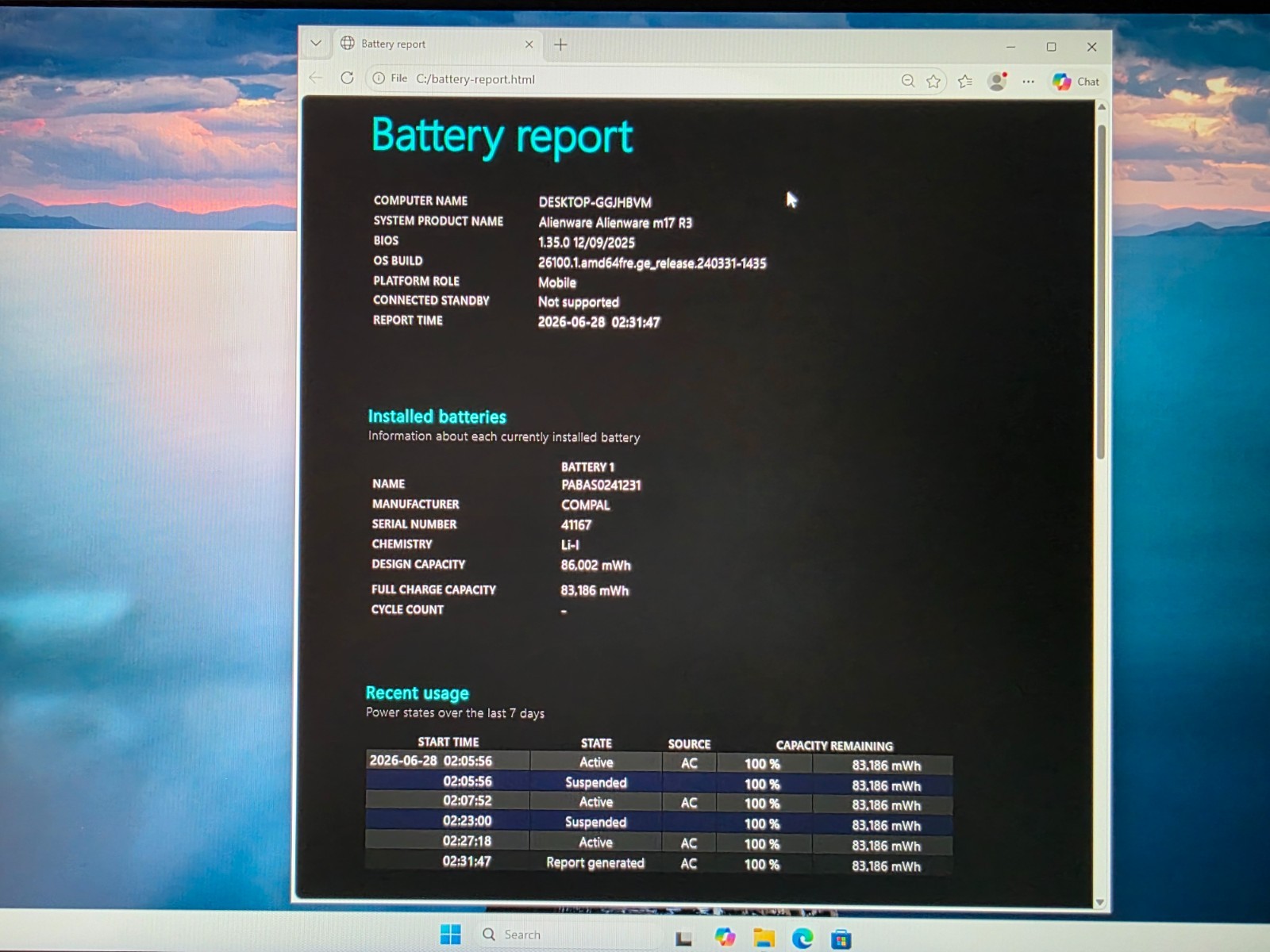Close the Battery report tab
This screenshot has width=1270, height=952.
pos(529,44)
